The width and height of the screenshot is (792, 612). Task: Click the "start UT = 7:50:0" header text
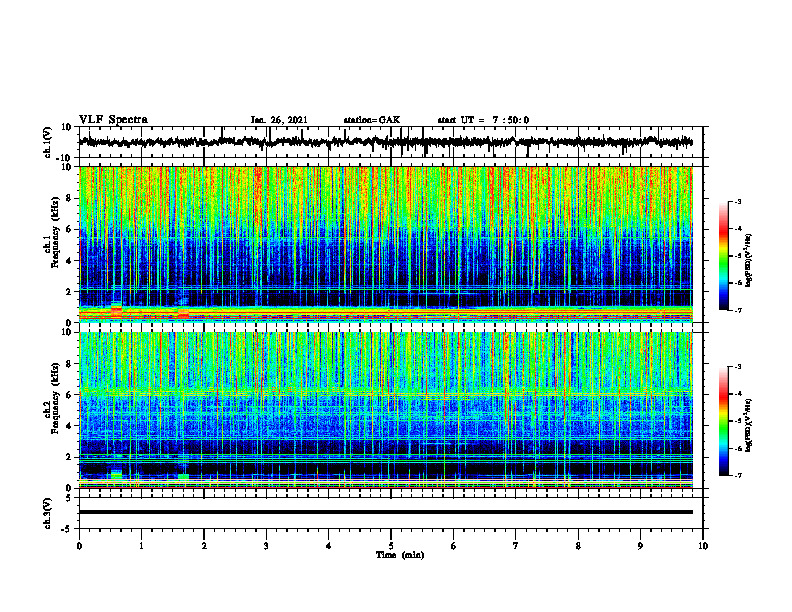pos(483,120)
